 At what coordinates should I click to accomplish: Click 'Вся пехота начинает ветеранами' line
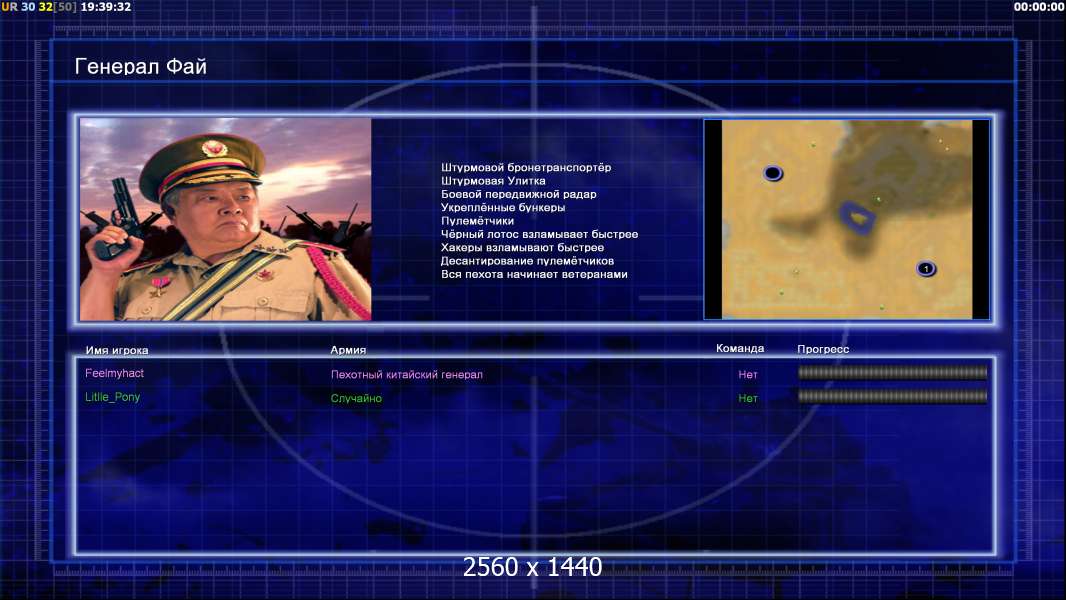[x=534, y=275]
